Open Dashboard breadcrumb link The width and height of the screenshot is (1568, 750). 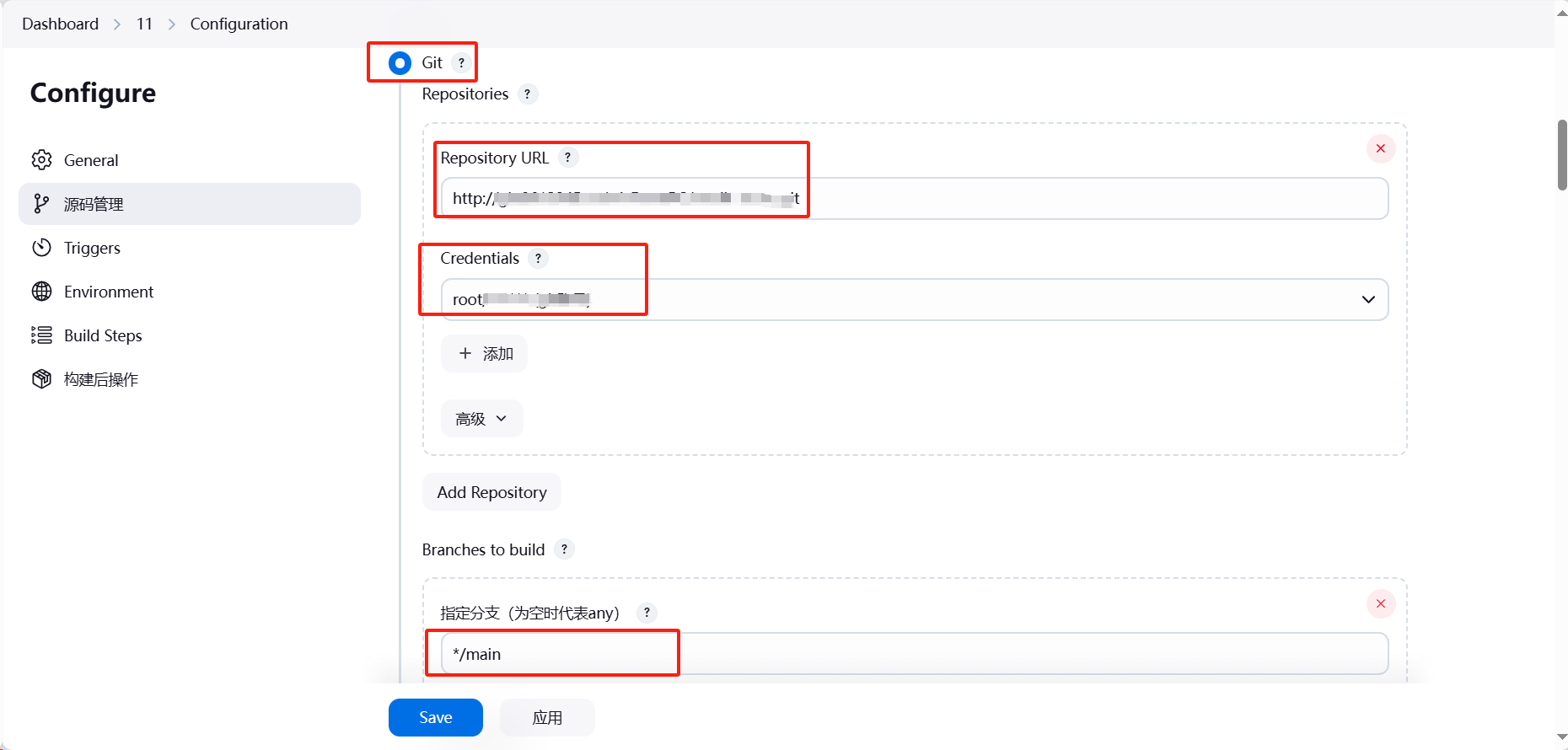tap(60, 24)
